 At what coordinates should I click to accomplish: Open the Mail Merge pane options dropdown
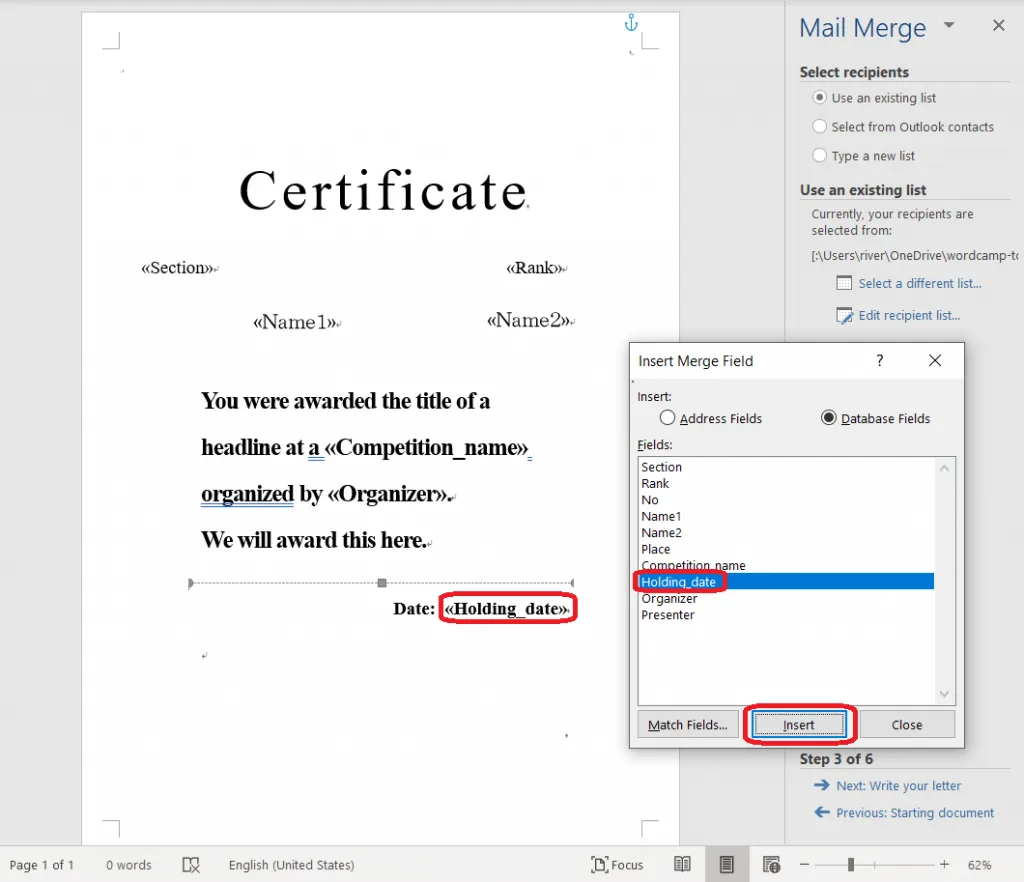[x=949, y=26]
